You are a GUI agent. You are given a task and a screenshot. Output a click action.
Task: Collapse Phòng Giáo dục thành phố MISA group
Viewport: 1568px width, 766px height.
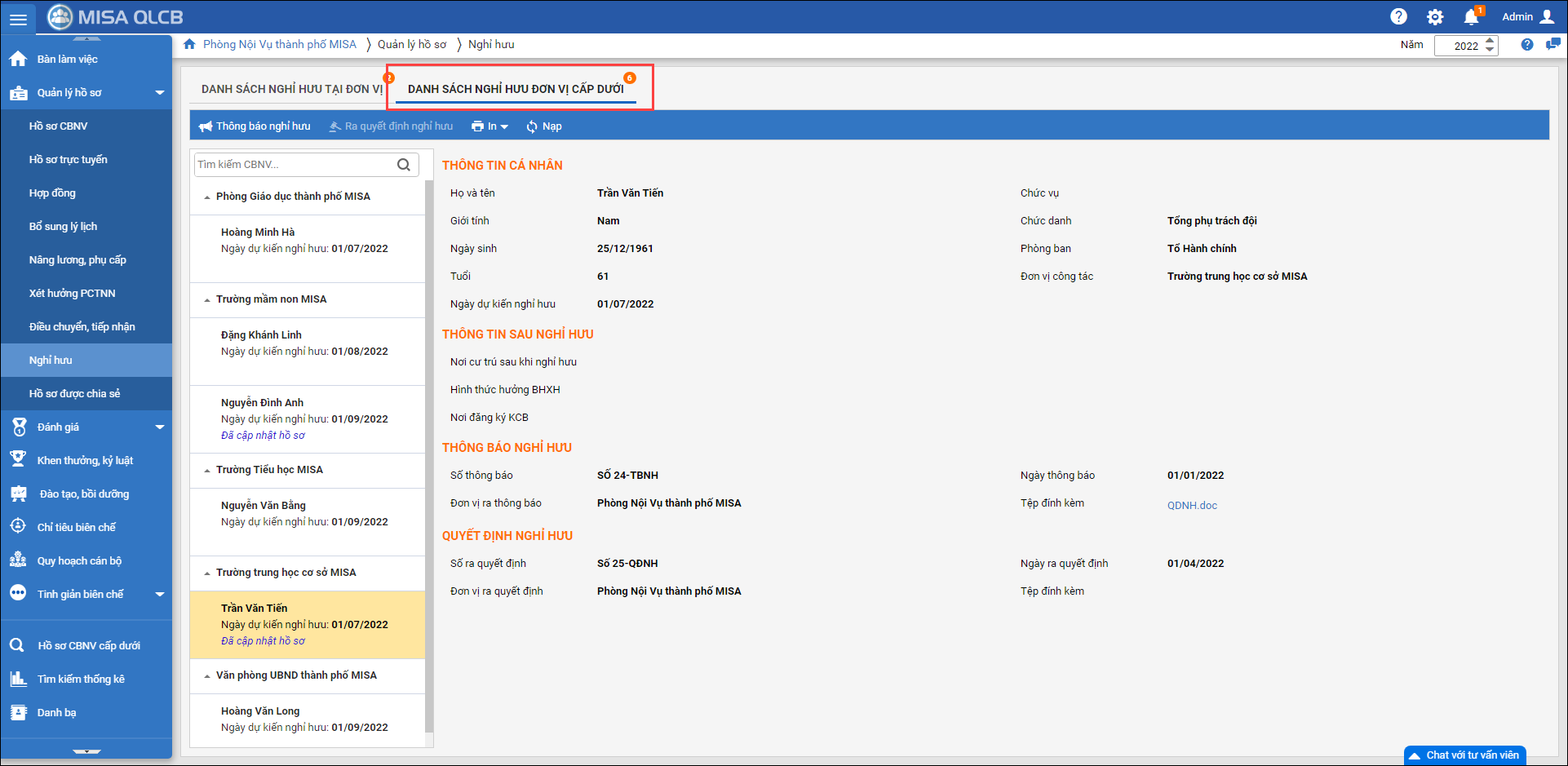click(x=207, y=197)
